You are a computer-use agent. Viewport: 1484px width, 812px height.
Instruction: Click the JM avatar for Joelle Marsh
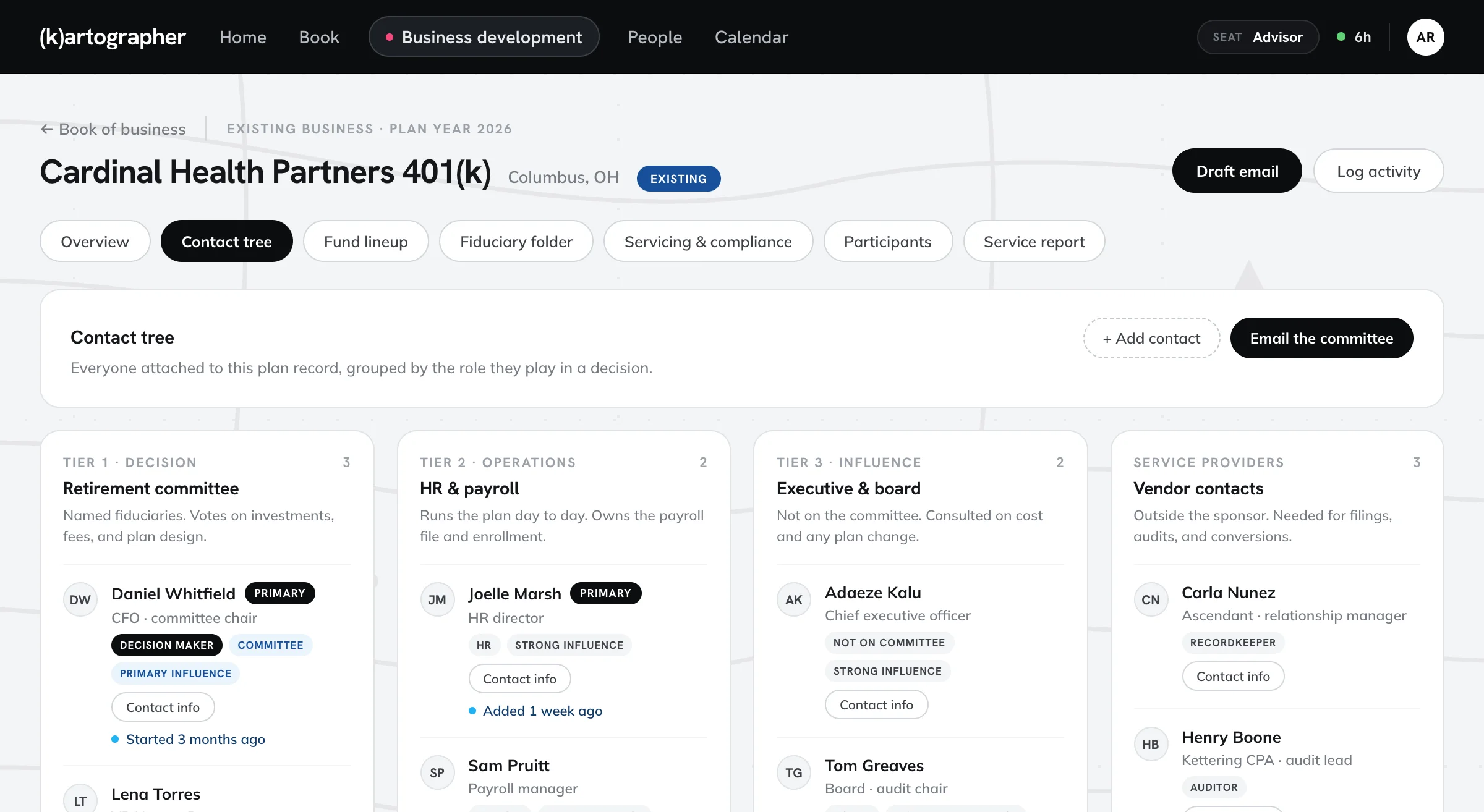coord(437,599)
